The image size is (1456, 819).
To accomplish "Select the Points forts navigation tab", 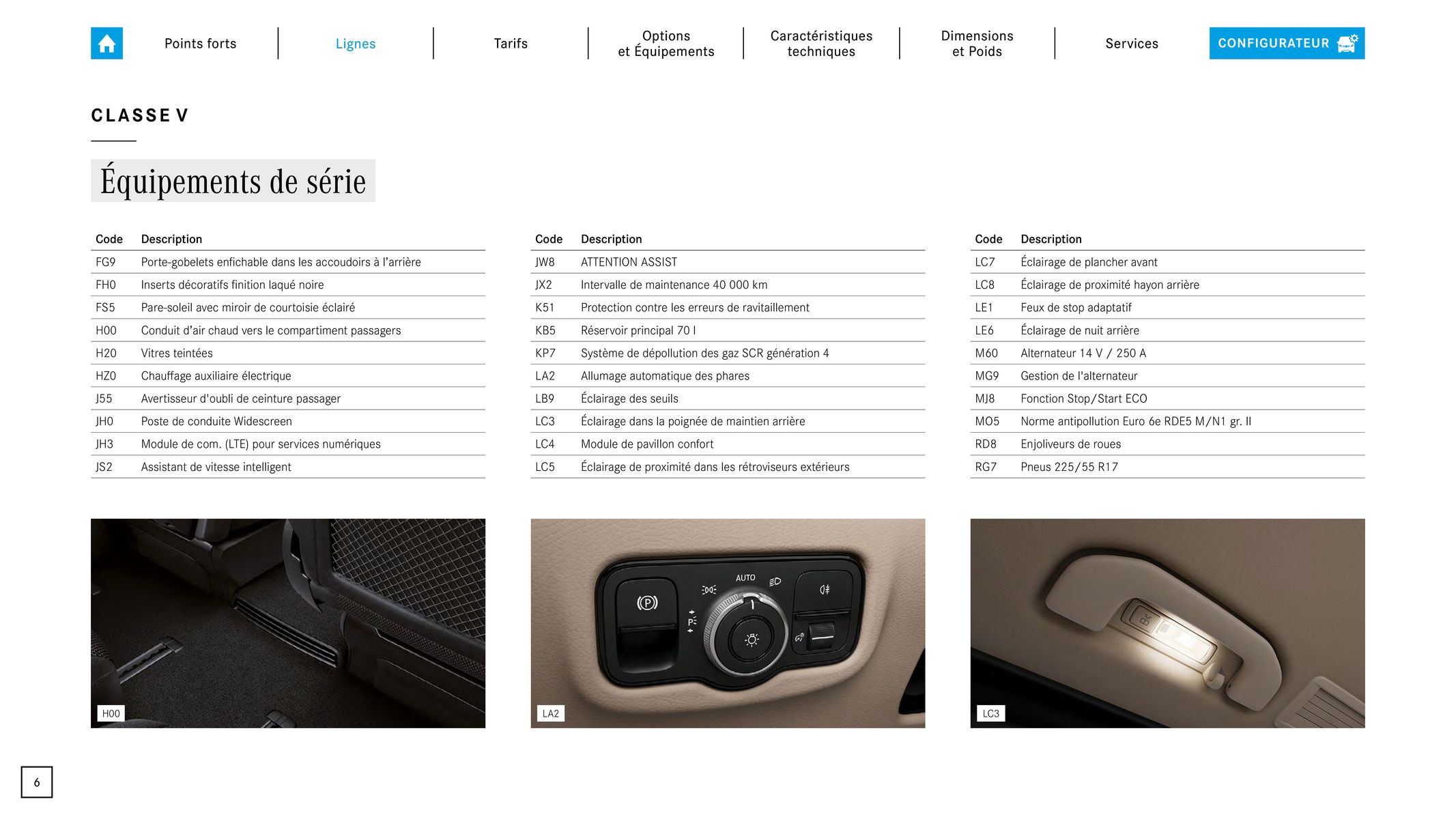I will coord(200,42).
